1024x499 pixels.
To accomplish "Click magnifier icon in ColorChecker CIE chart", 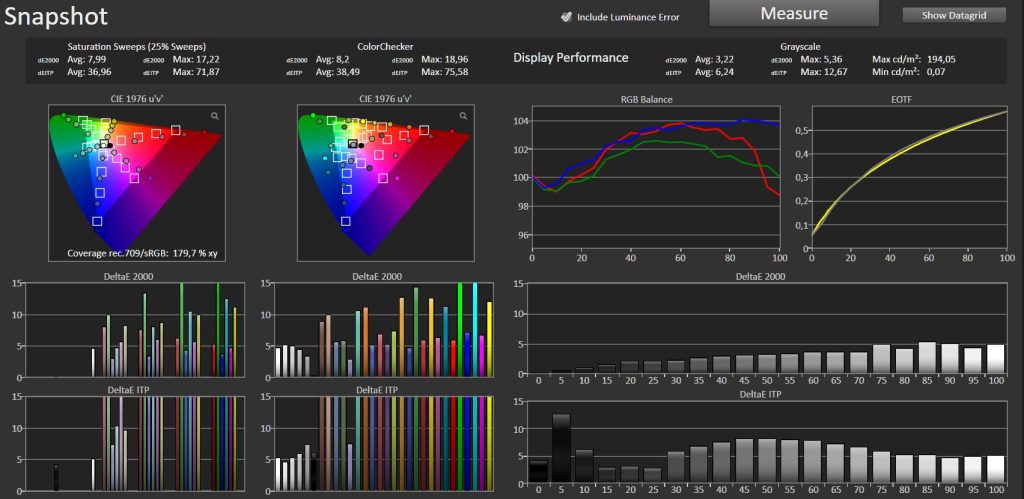I will pyautogui.click(x=462, y=117).
